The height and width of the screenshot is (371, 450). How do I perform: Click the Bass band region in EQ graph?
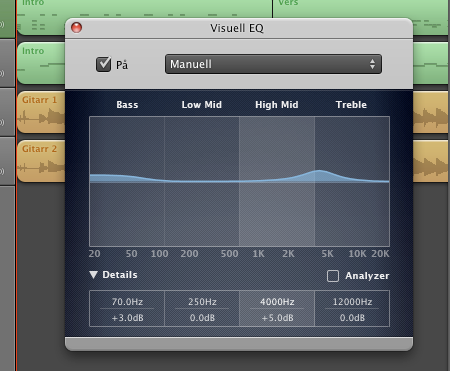pos(127,181)
